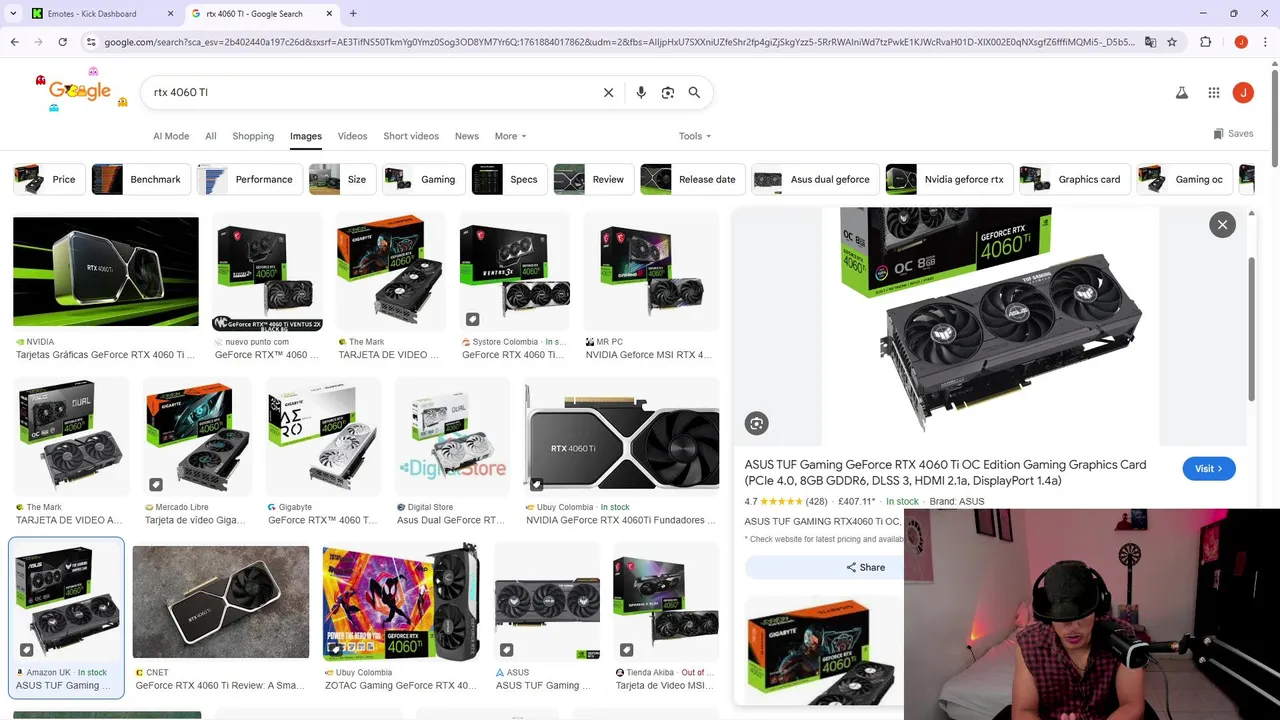The height and width of the screenshot is (720, 1280).
Task: Click the Google logo doodle
Action: coord(80,91)
